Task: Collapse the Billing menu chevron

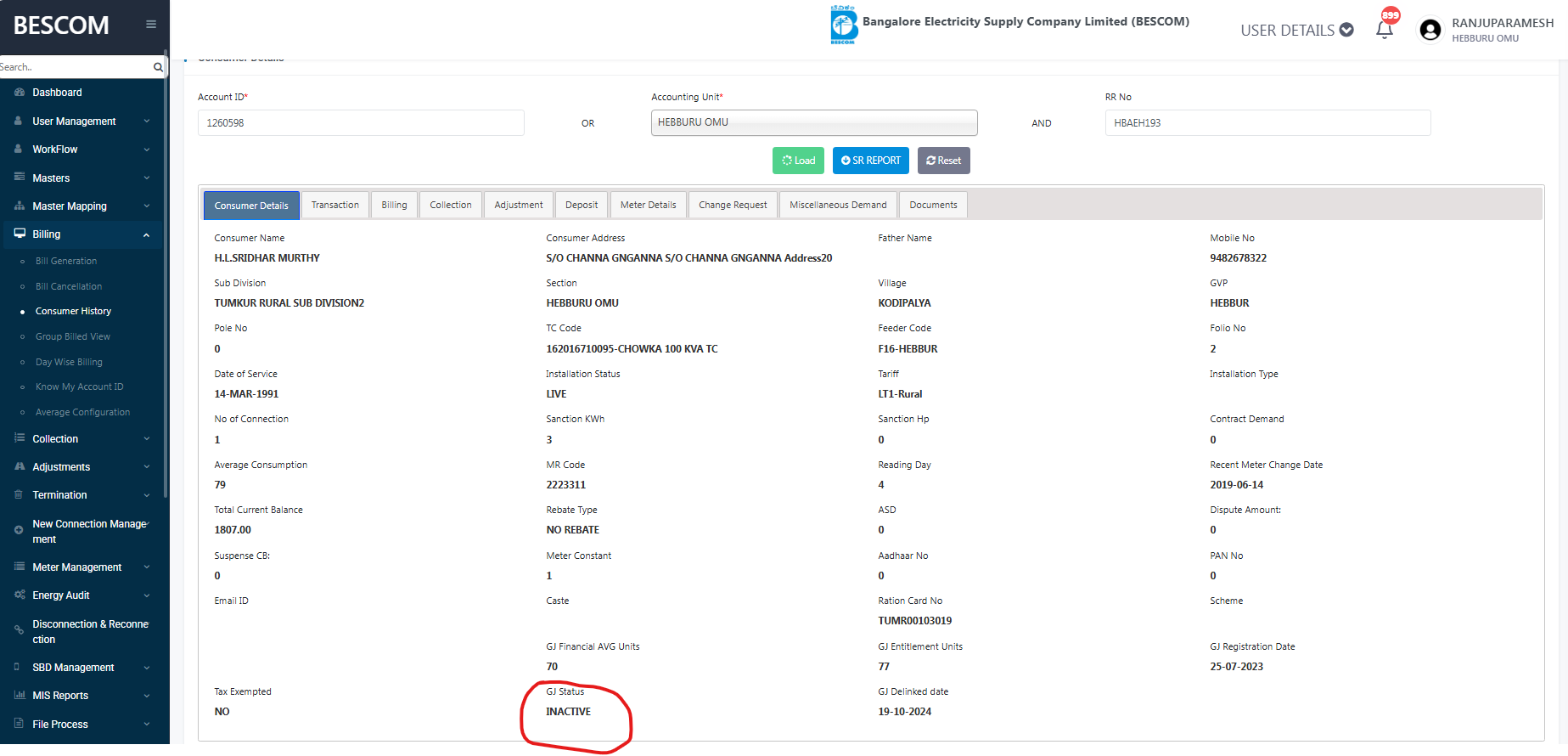Action: point(147,235)
